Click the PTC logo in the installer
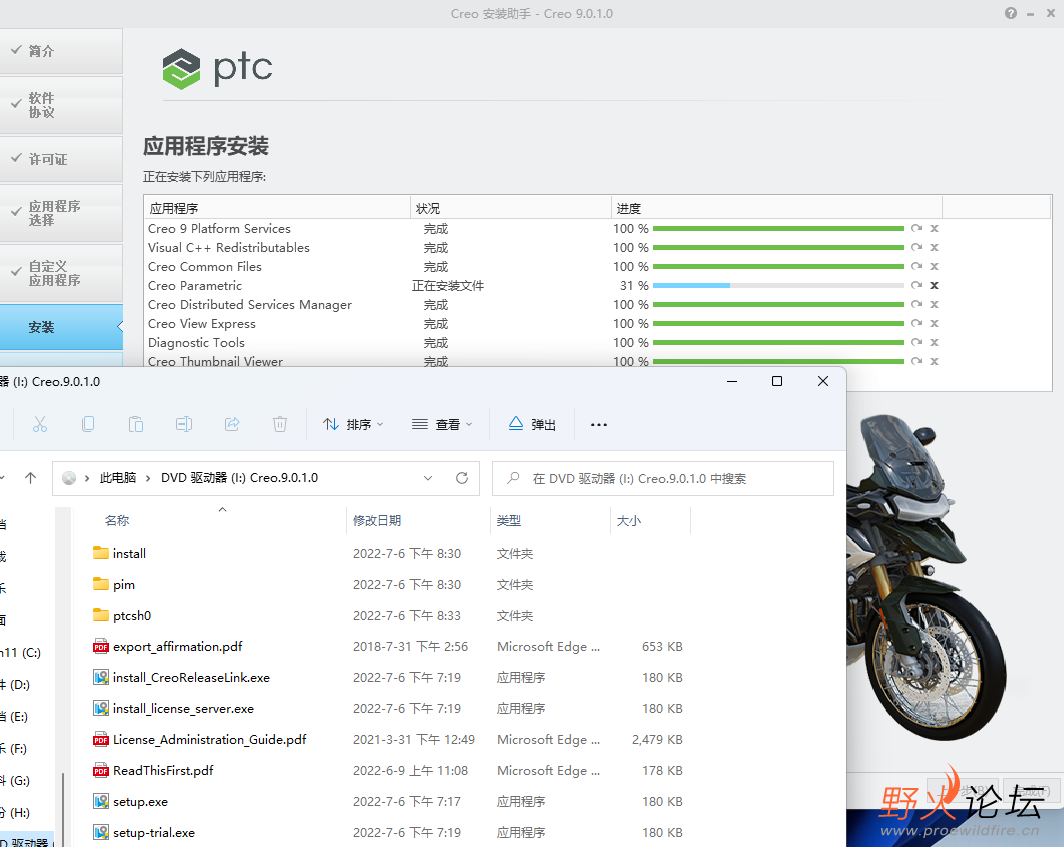The width and height of the screenshot is (1064, 847). 218,69
